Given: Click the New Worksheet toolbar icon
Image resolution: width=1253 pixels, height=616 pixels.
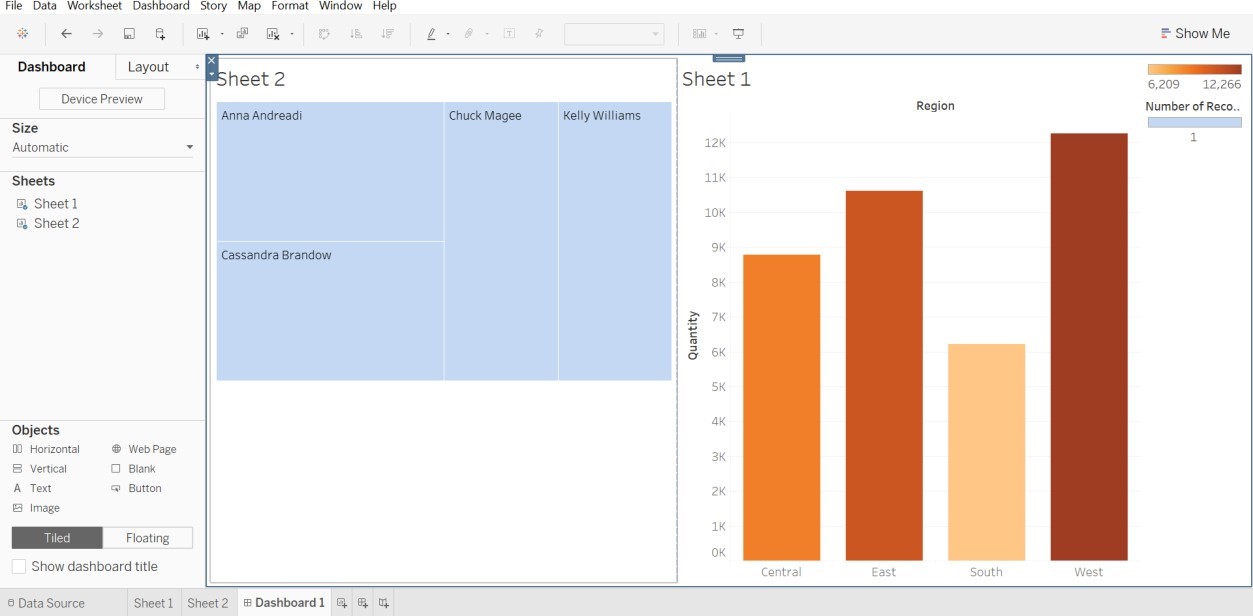Looking at the screenshot, I should pos(204,33).
